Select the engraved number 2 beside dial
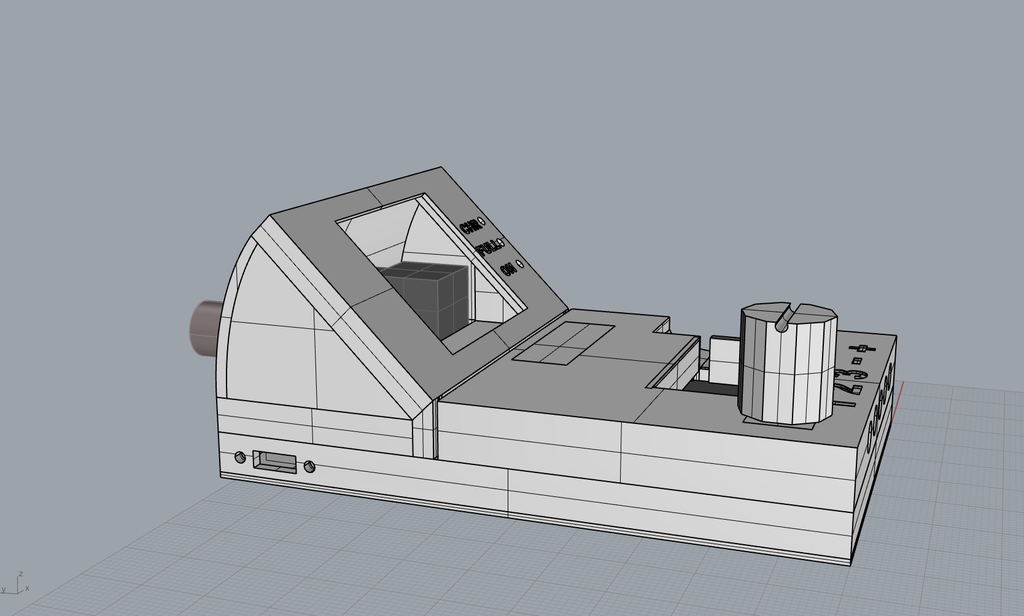The height and width of the screenshot is (616, 1024). 849,389
